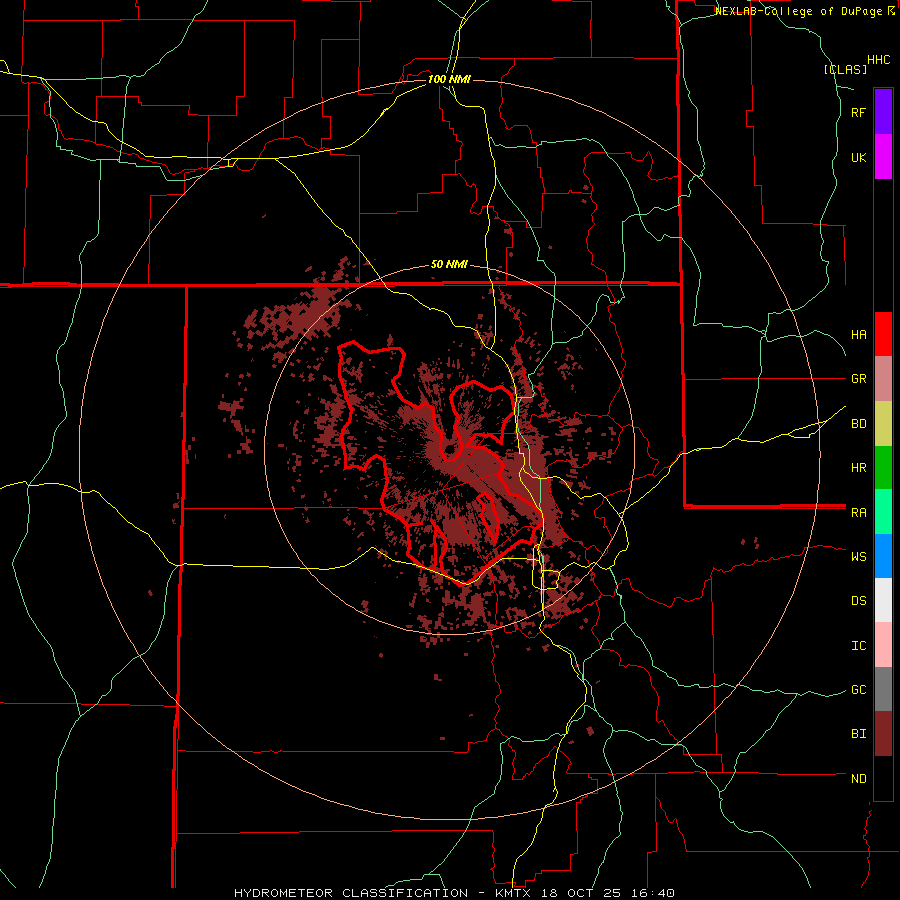The image size is (900, 900).
Task: Click the 18 OCT 25 date text
Action: [581, 893]
